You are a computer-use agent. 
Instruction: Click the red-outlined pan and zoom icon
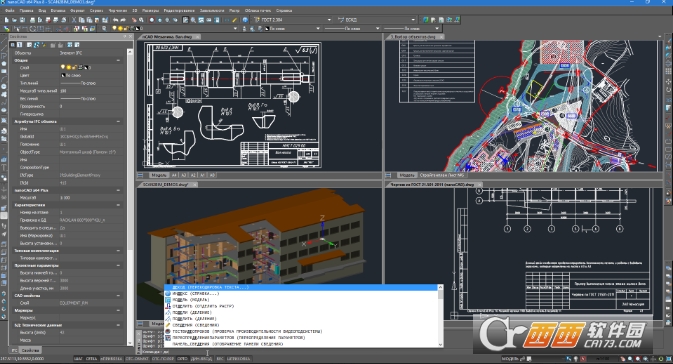[152, 20]
